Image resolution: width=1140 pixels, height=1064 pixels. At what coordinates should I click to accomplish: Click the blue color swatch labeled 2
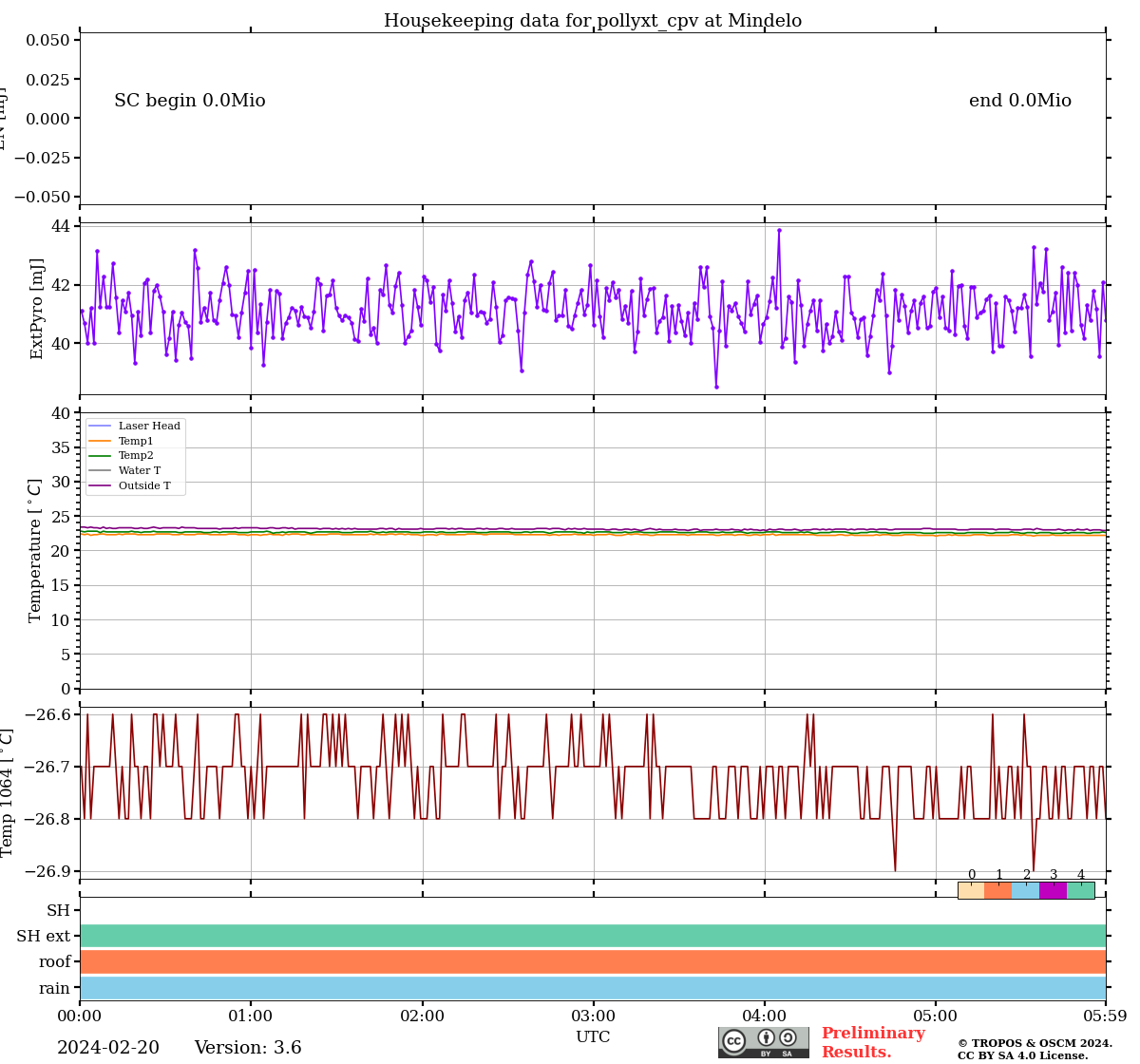click(1026, 890)
